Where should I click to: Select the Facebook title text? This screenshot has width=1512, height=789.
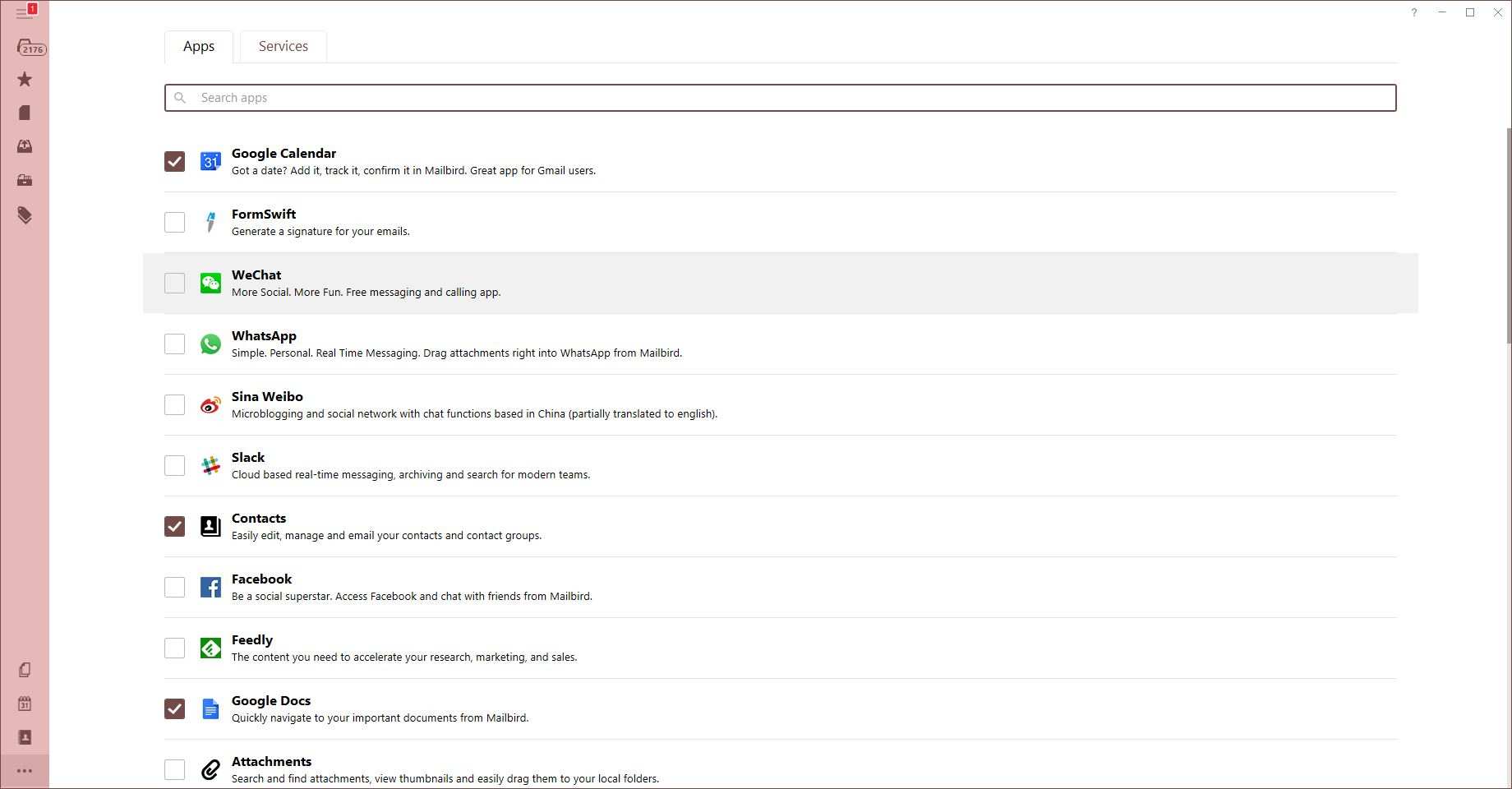[x=261, y=579]
